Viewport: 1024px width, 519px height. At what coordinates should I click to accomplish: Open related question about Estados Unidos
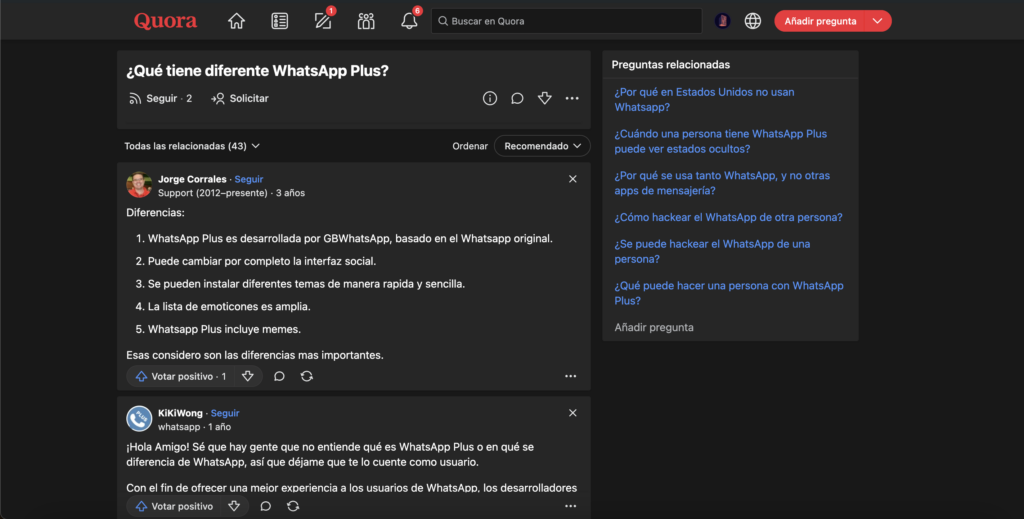pos(704,99)
